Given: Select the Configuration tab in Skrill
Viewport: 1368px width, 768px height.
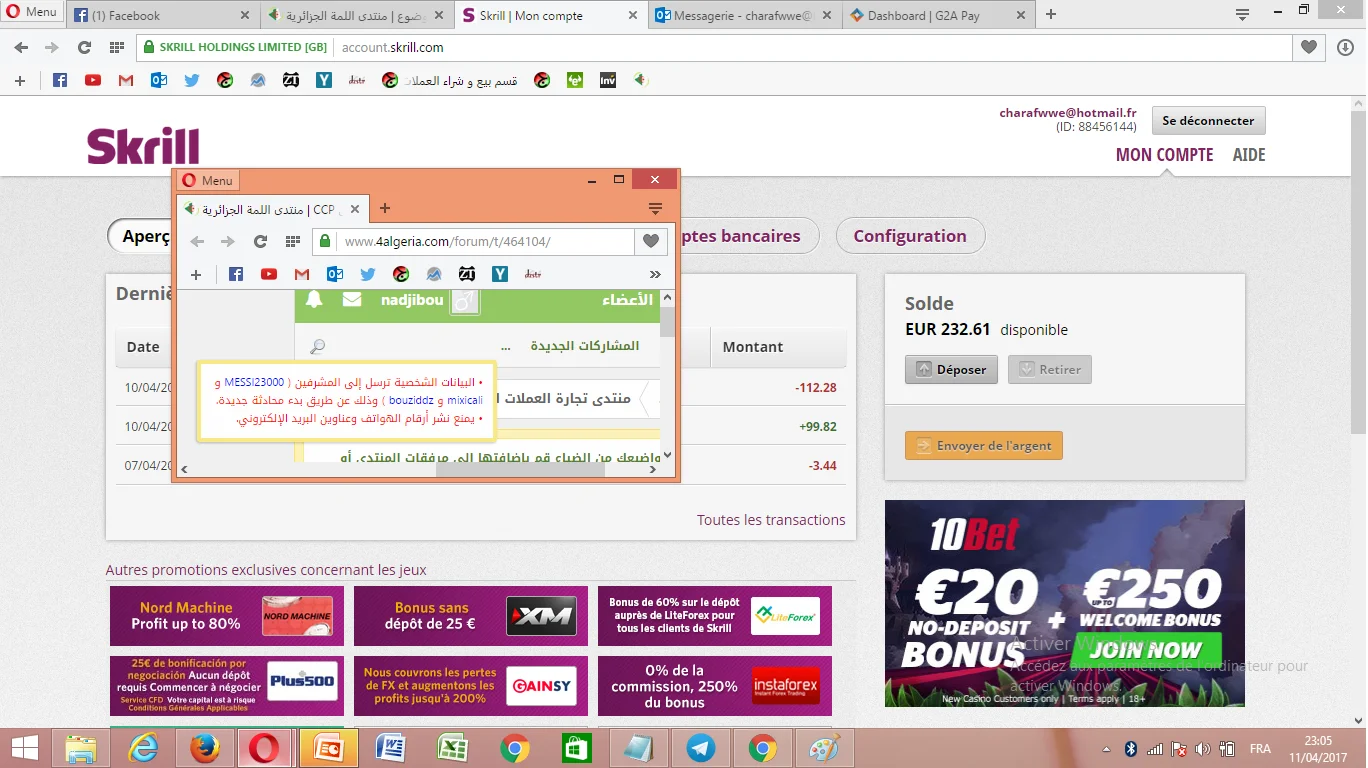Looking at the screenshot, I should coord(909,236).
